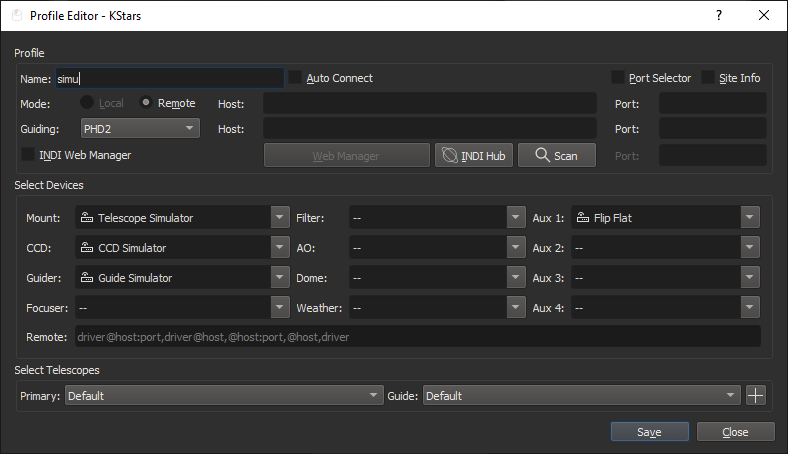788x454 pixels.
Task: Click the KStars window icon in title bar
Action: tap(17, 16)
